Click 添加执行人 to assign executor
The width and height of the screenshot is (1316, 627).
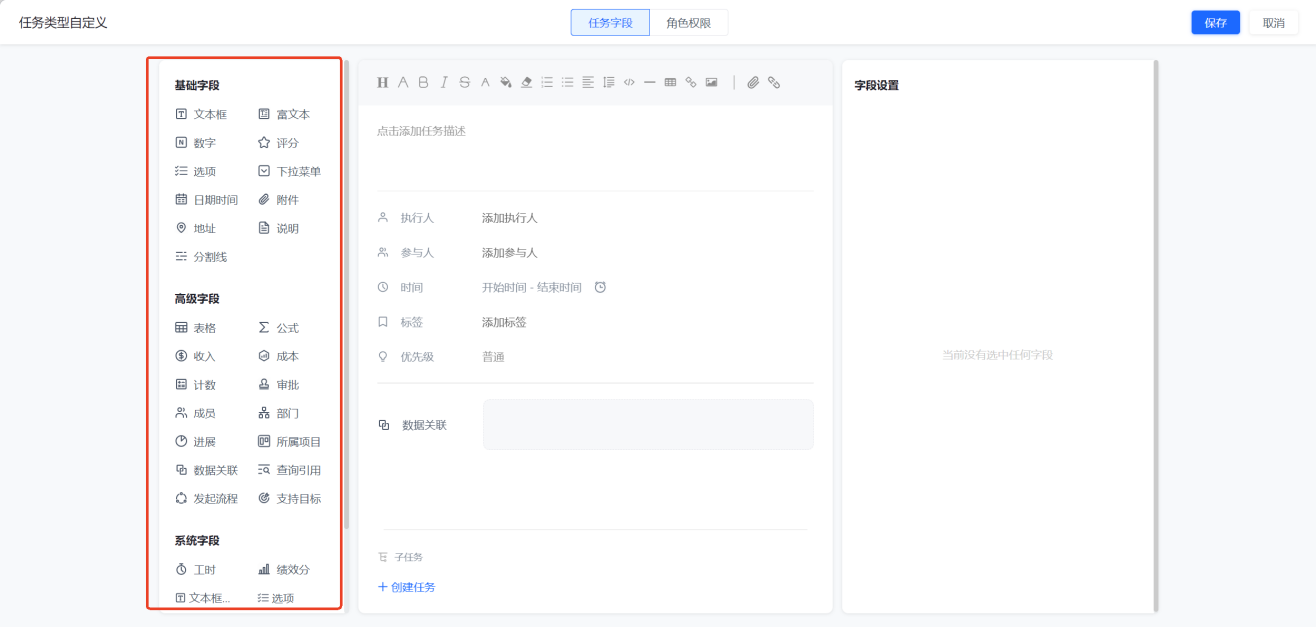[510, 218]
